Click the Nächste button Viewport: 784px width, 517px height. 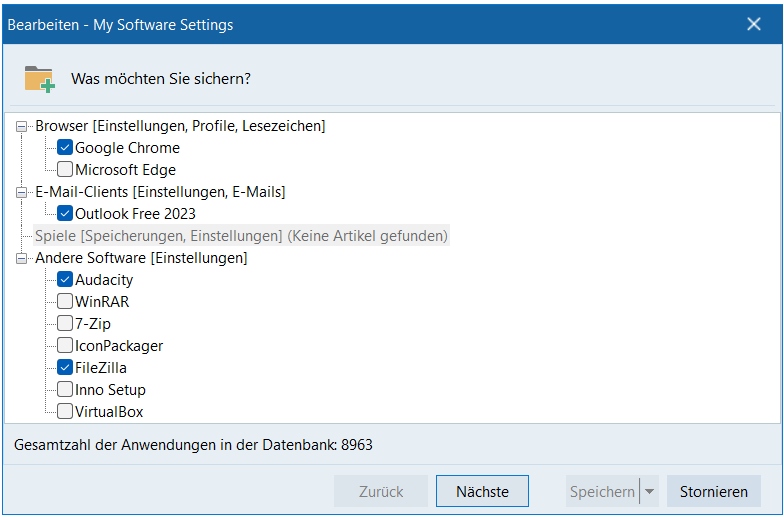pos(482,492)
